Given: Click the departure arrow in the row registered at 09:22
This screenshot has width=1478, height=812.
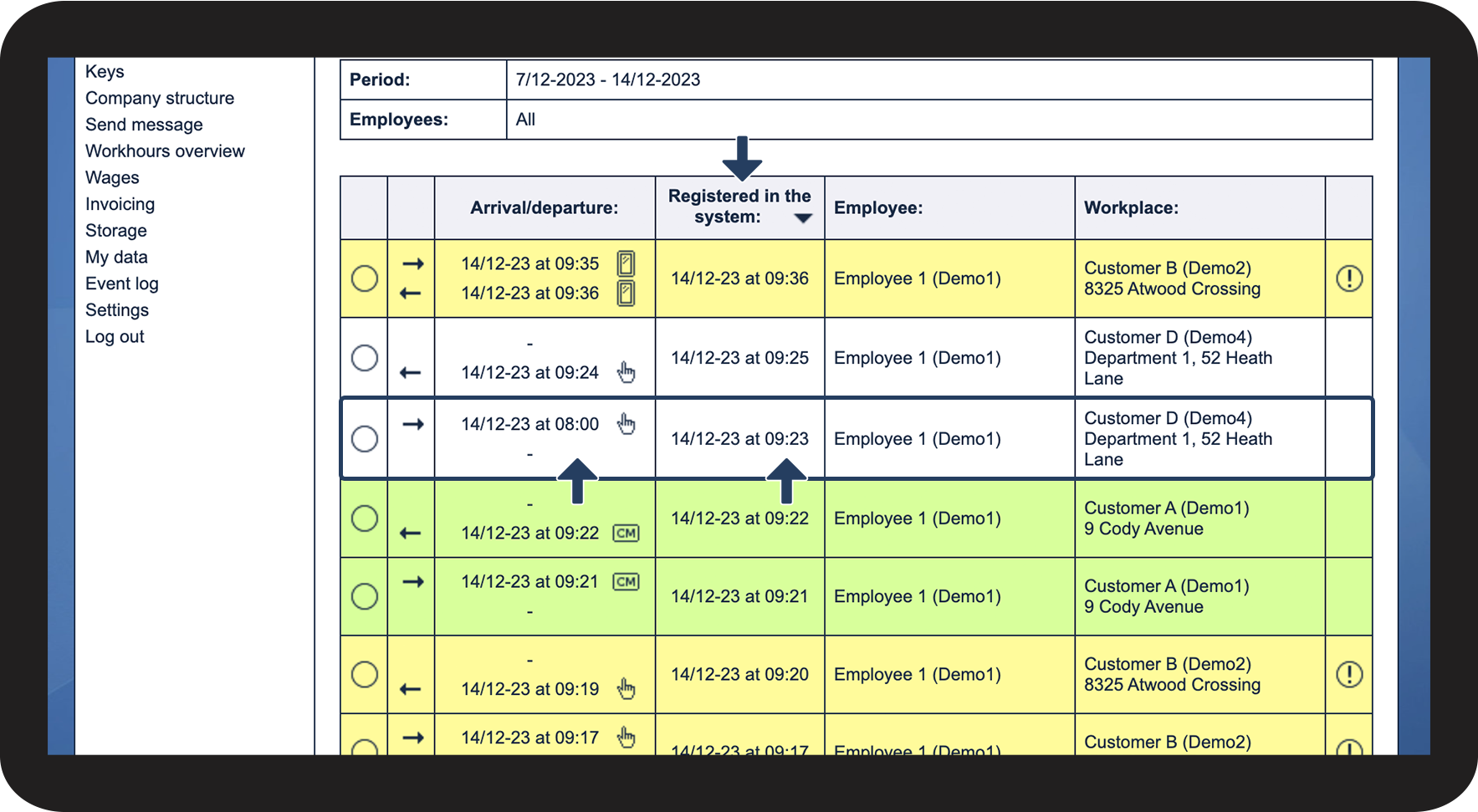Looking at the screenshot, I should (410, 533).
